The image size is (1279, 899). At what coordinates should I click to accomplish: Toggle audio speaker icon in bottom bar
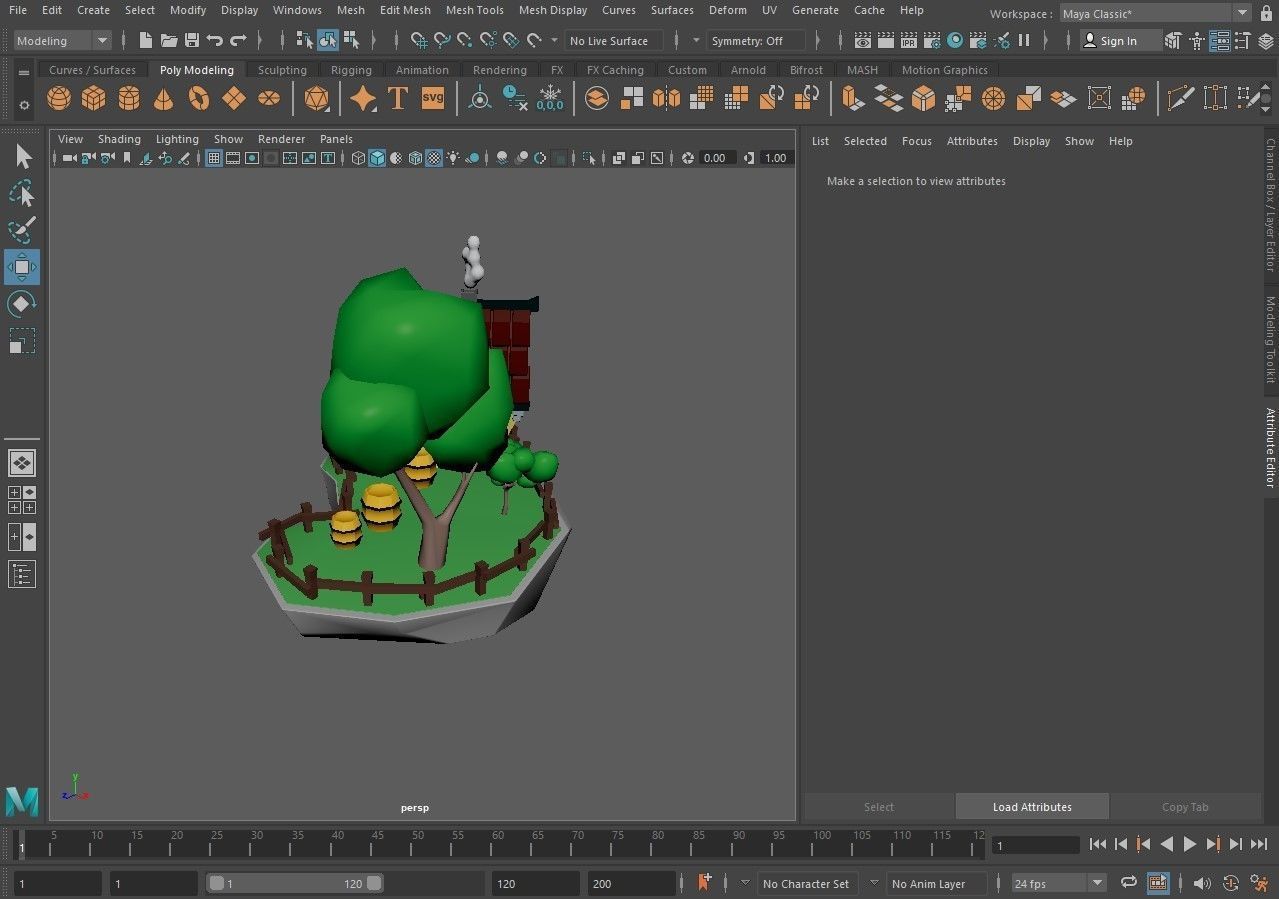click(1202, 883)
